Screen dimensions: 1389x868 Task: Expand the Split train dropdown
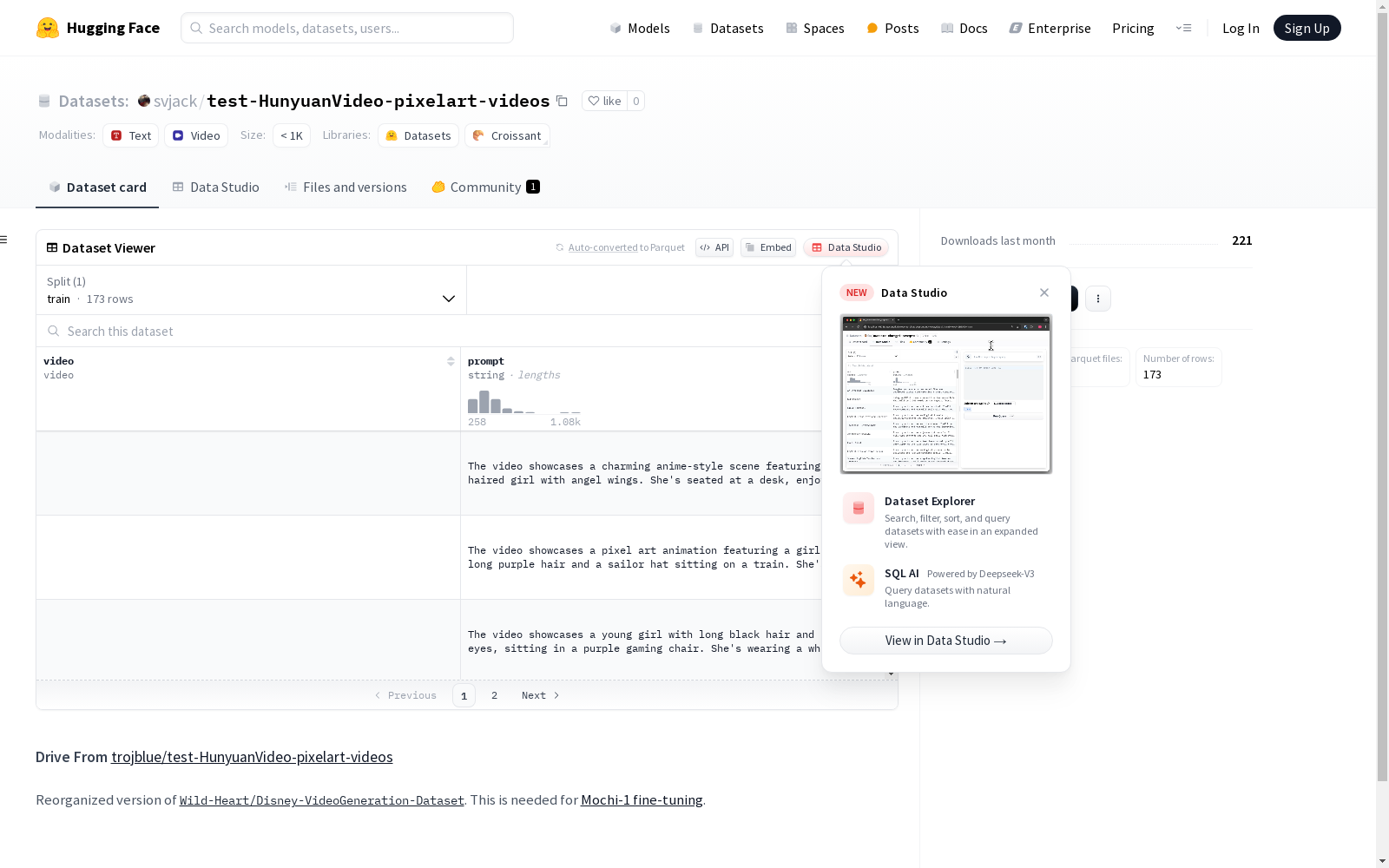(252, 290)
